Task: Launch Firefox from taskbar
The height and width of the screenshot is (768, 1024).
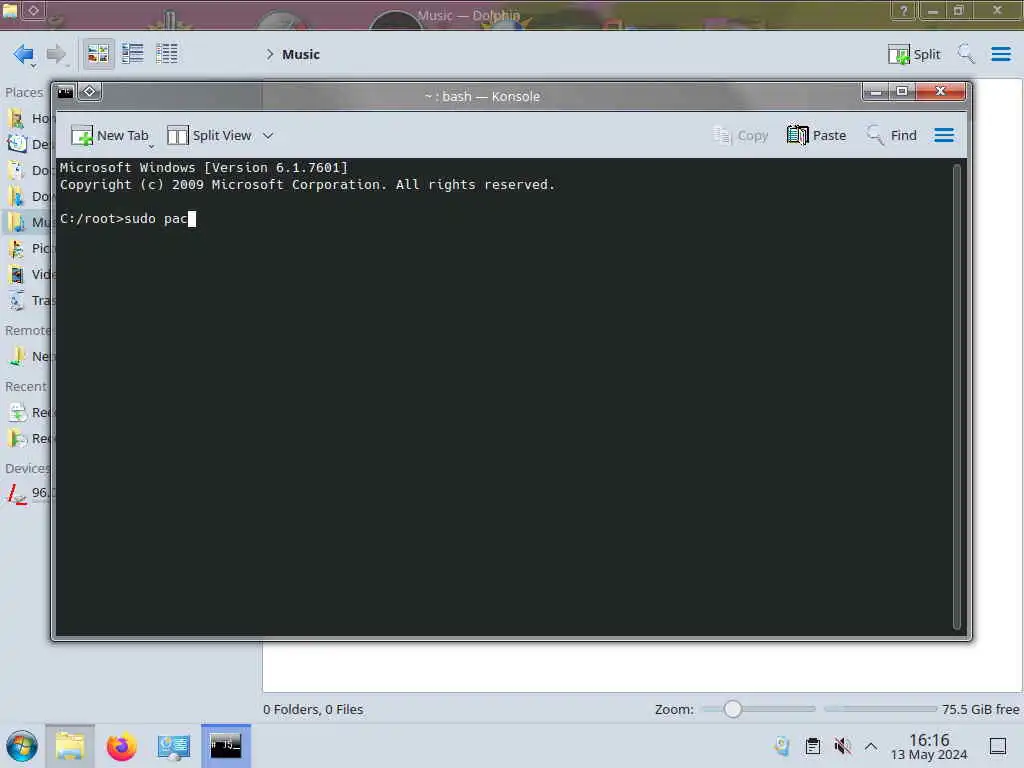Action: 121,746
